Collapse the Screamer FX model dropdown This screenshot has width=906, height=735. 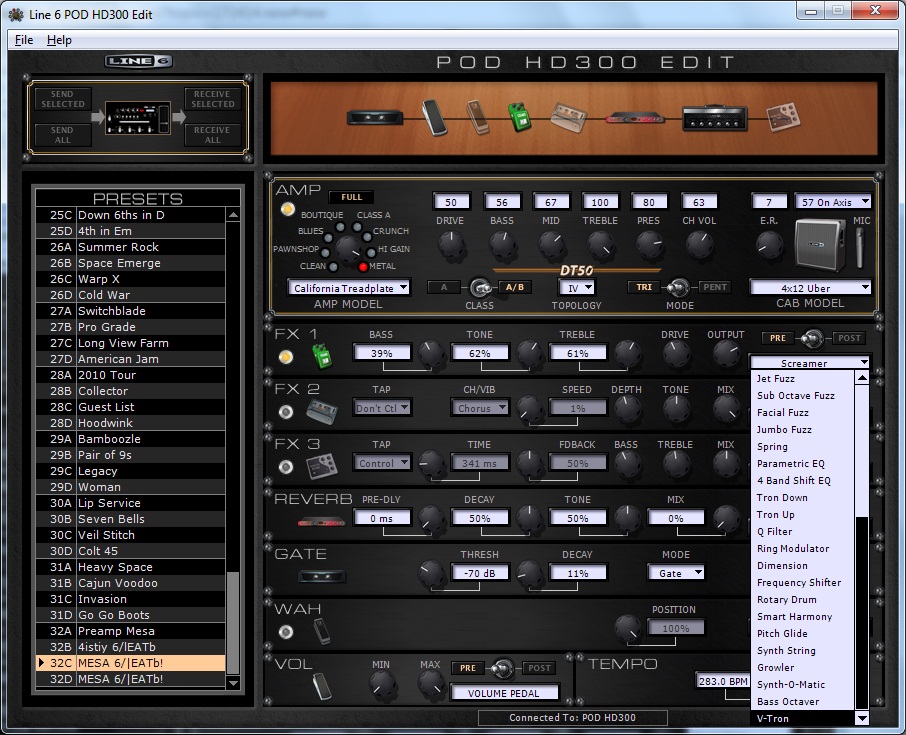tap(810, 363)
